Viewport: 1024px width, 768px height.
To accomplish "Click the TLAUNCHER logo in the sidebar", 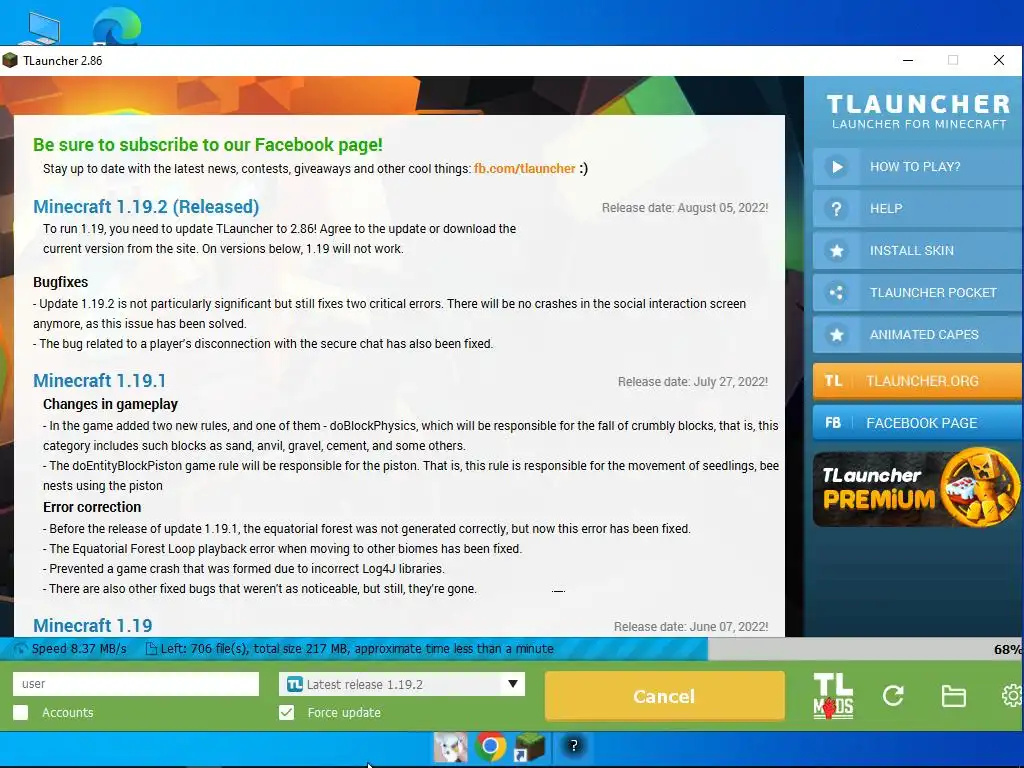I will pyautogui.click(x=918, y=111).
